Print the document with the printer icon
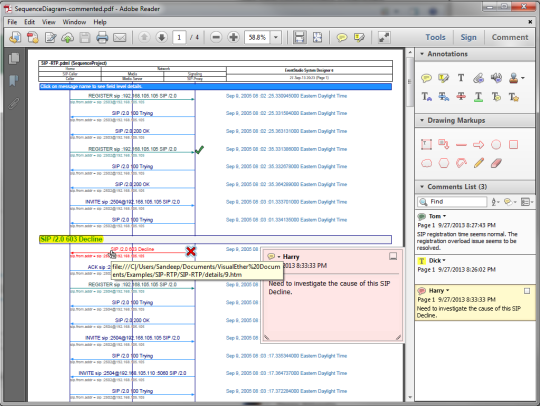540x406 pixels. coord(102,37)
